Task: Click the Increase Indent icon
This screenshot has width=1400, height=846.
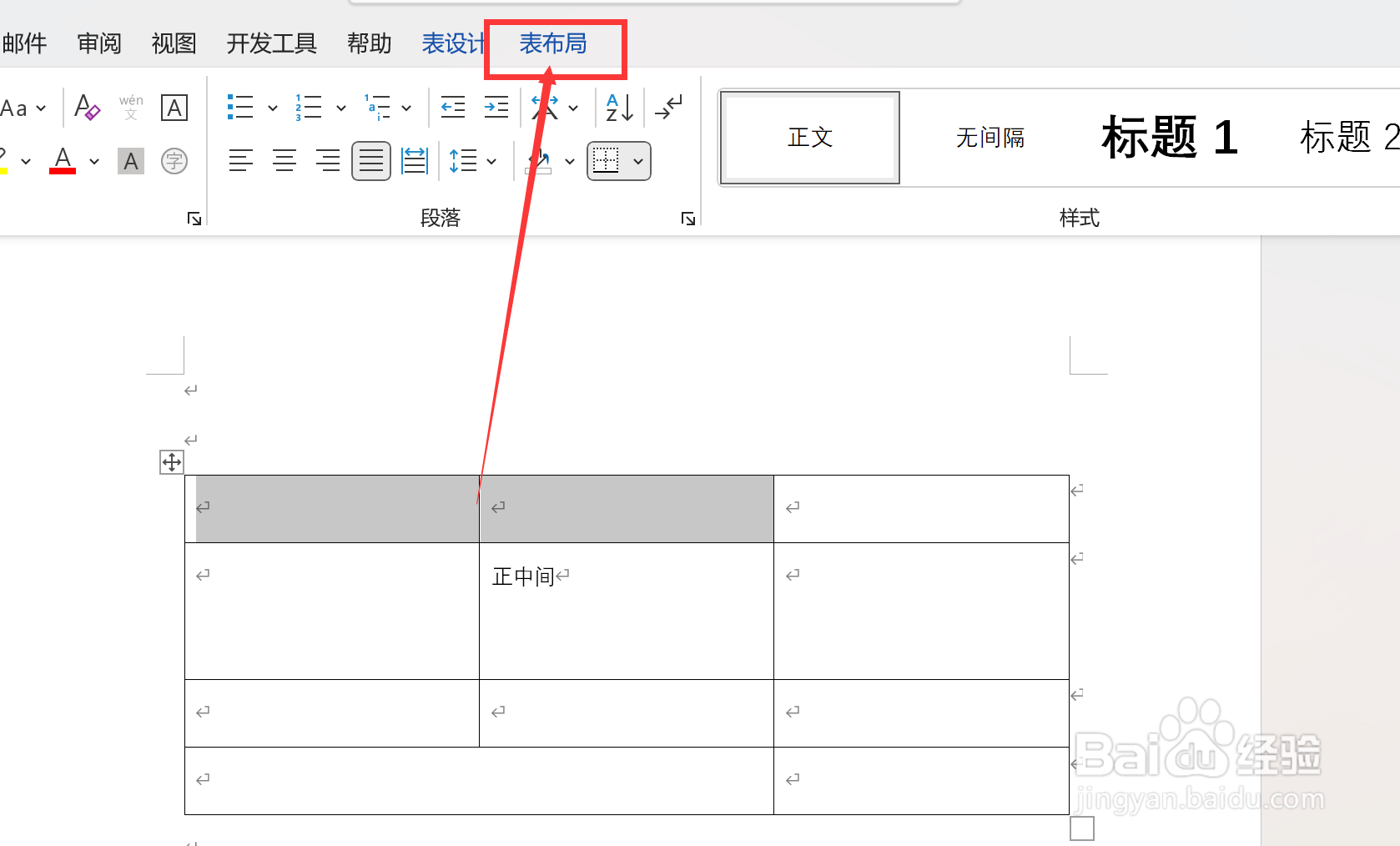Action: click(496, 107)
